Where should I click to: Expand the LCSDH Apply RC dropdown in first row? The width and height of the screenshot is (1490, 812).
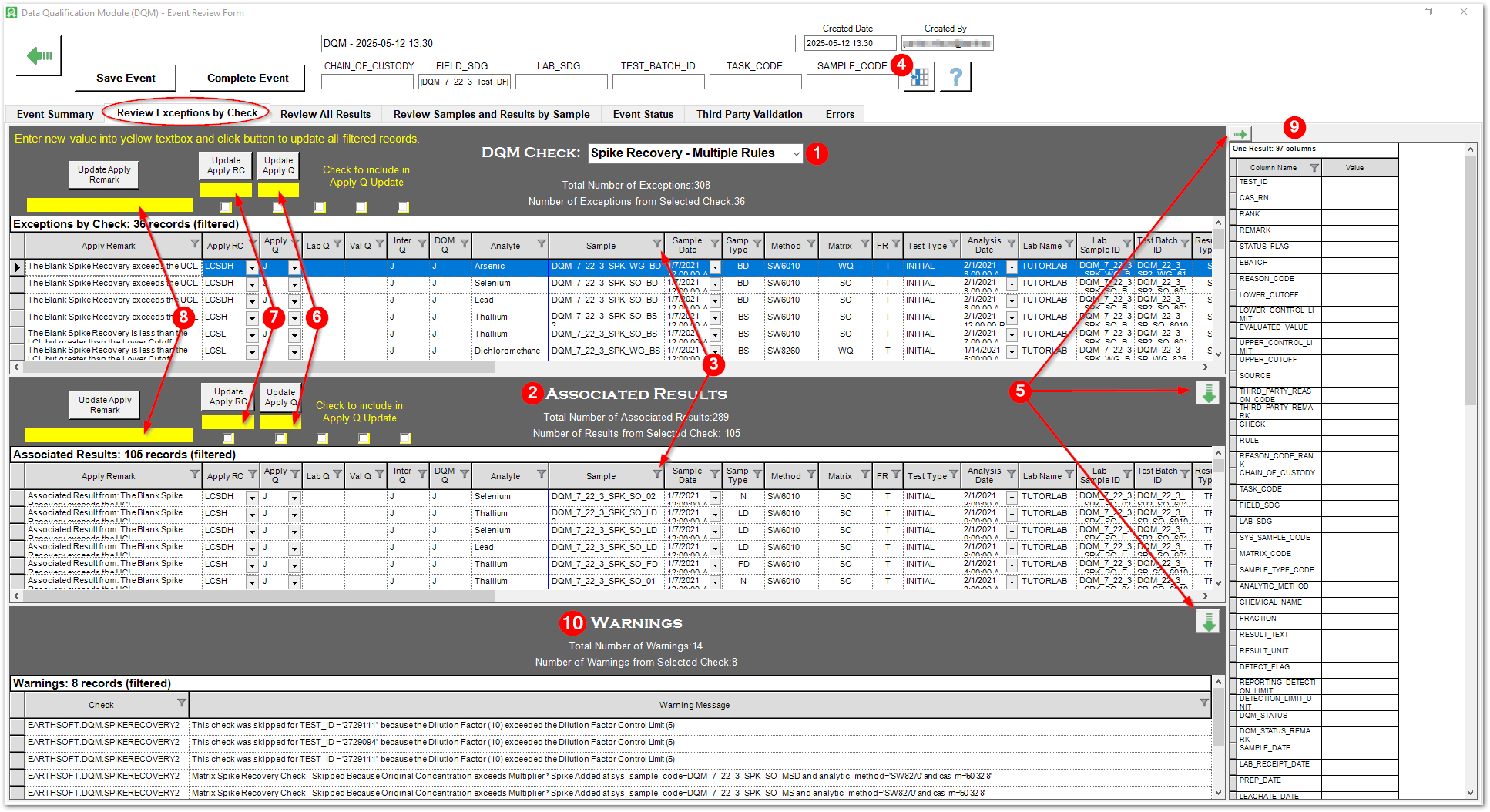coord(253,267)
